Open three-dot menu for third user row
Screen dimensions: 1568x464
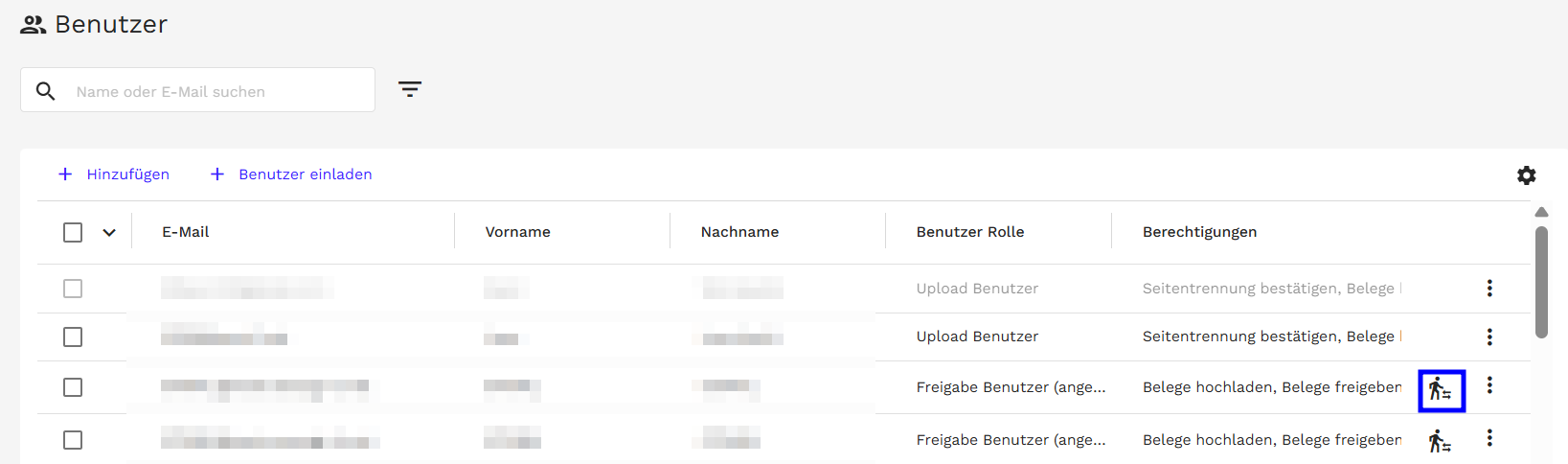[x=1489, y=385]
